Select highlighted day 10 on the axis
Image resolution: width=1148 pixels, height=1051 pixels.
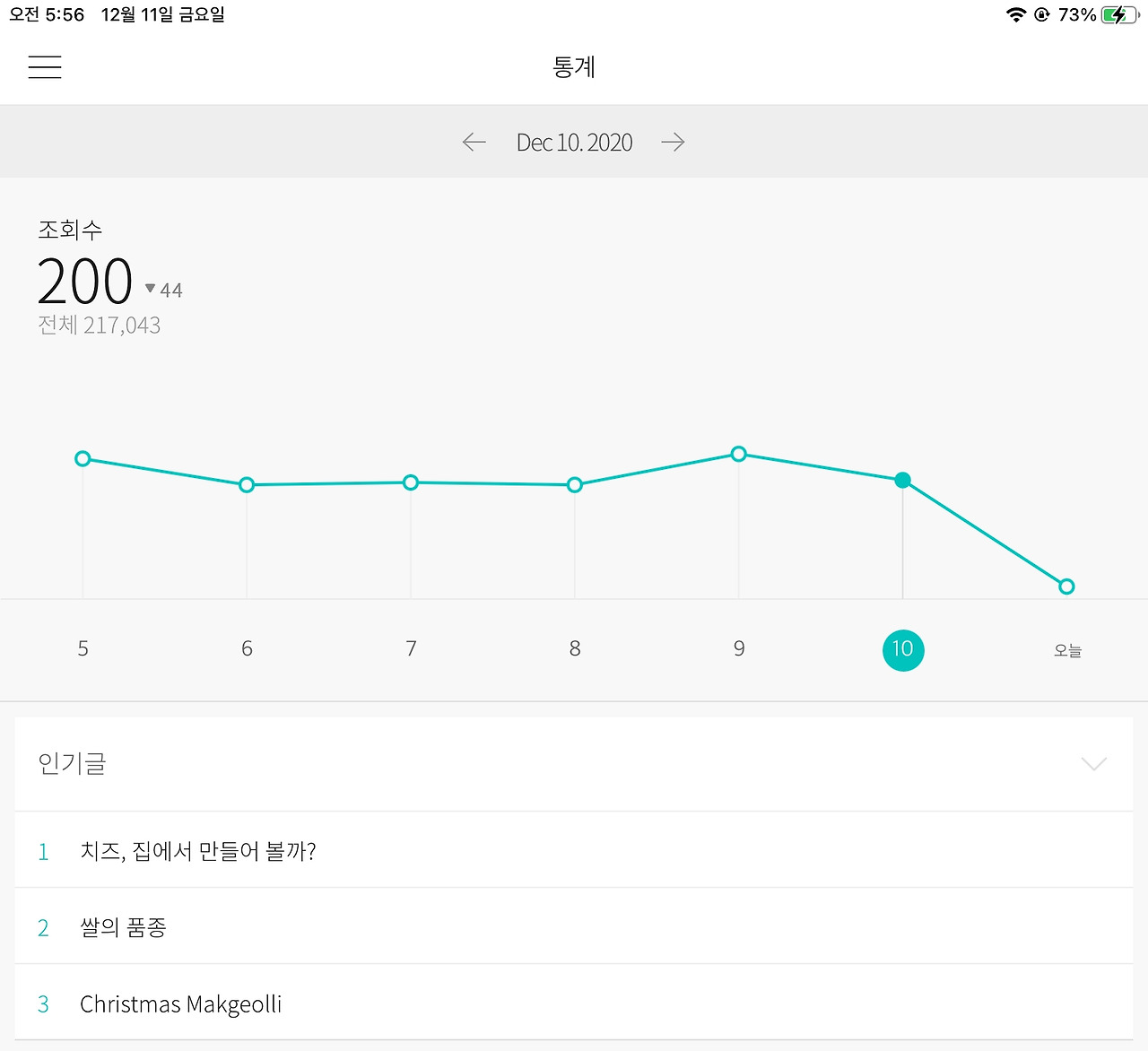tap(903, 649)
